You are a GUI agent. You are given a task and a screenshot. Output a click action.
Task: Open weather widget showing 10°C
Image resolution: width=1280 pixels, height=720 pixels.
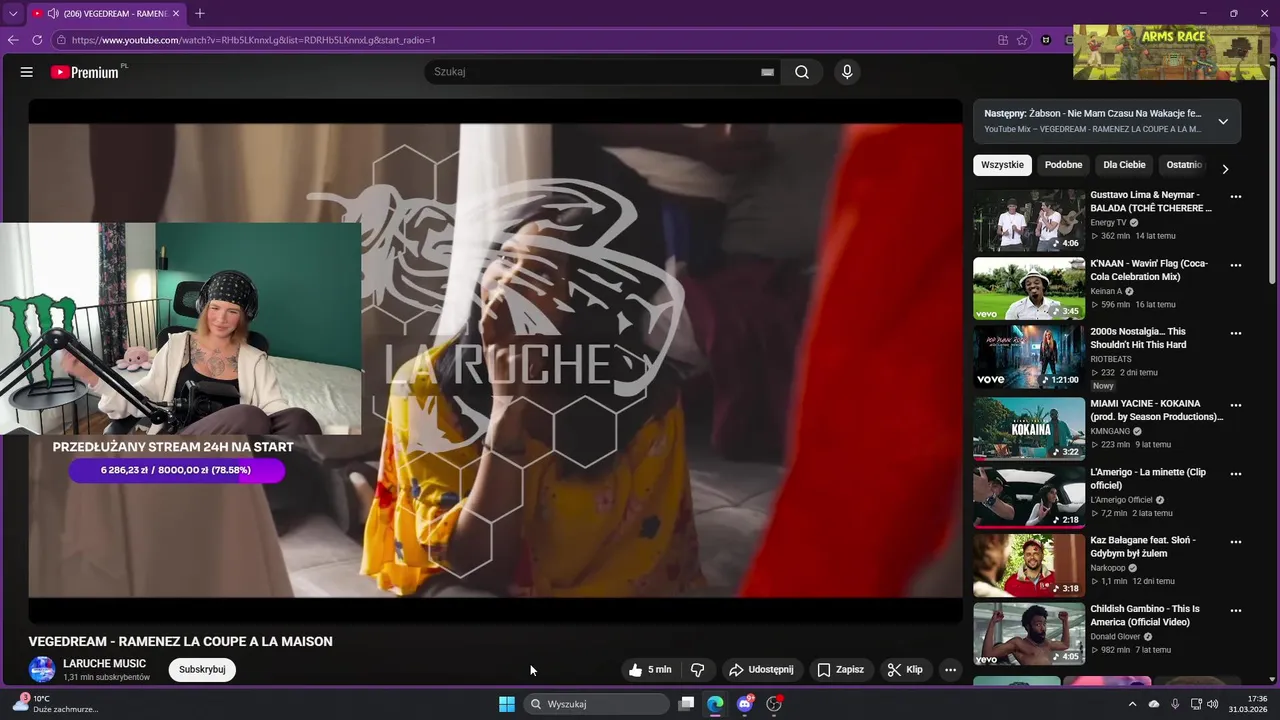coord(56,704)
